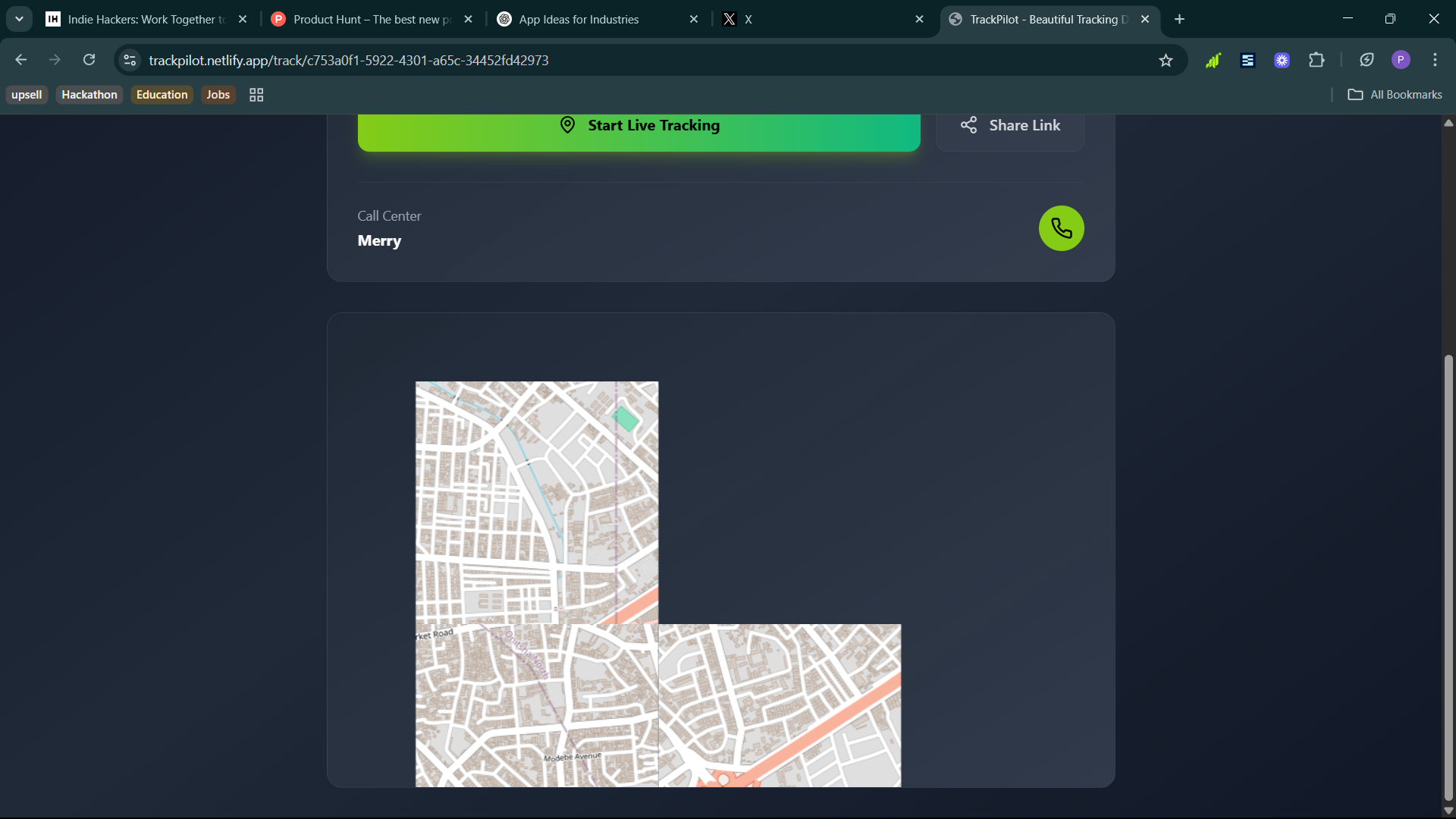Bookmark this page with the star icon
The image size is (1456, 819).
click(x=1166, y=60)
